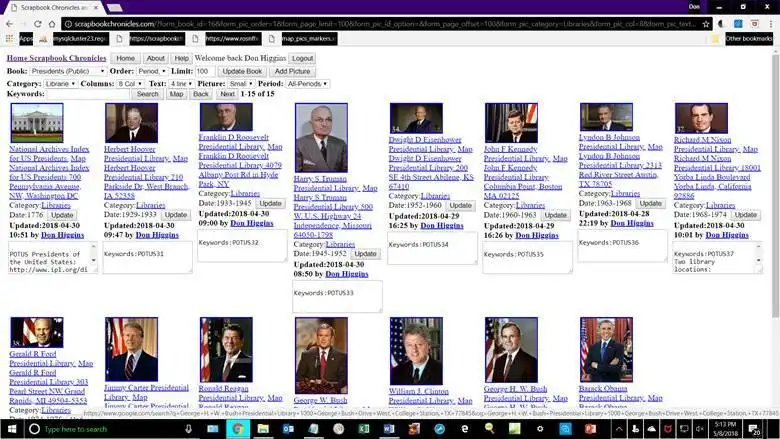Click scroll-down arrow in POTUS Presidents keywords box
Image resolution: width=780 pixels, height=439 pixels.
click(x=94, y=260)
